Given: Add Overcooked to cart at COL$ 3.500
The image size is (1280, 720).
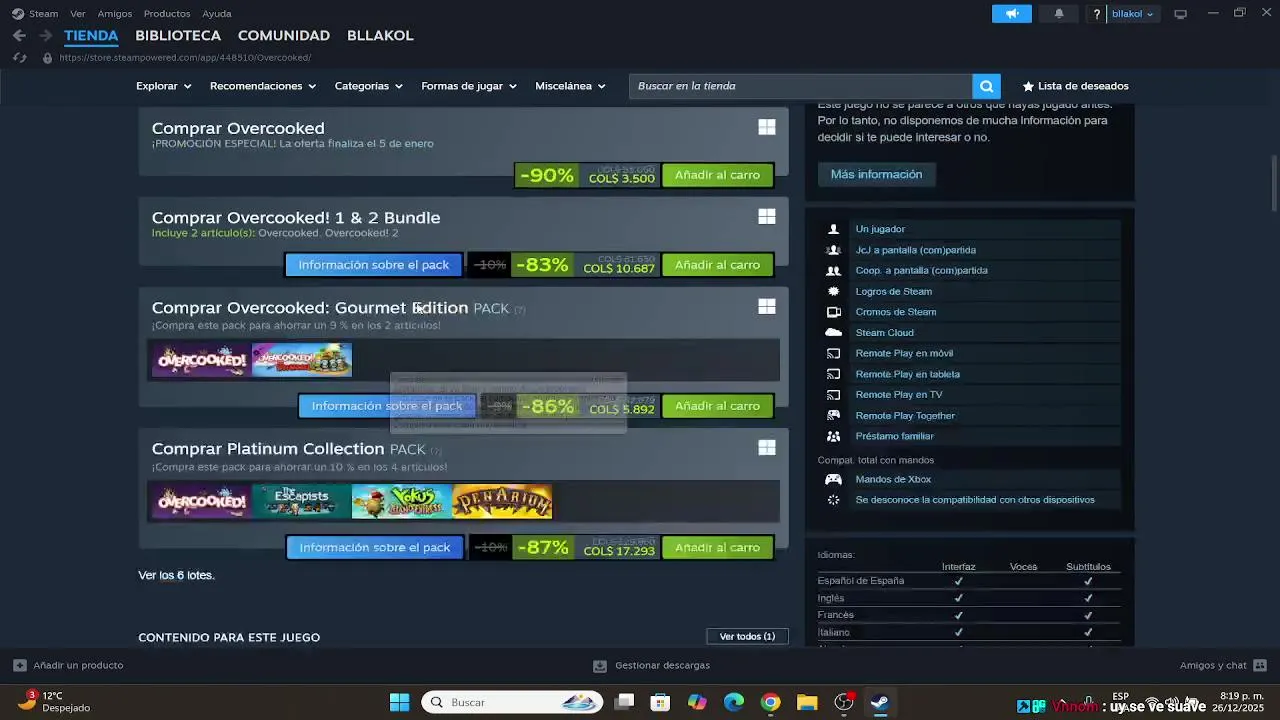Looking at the screenshot, I should click(717, 175).
